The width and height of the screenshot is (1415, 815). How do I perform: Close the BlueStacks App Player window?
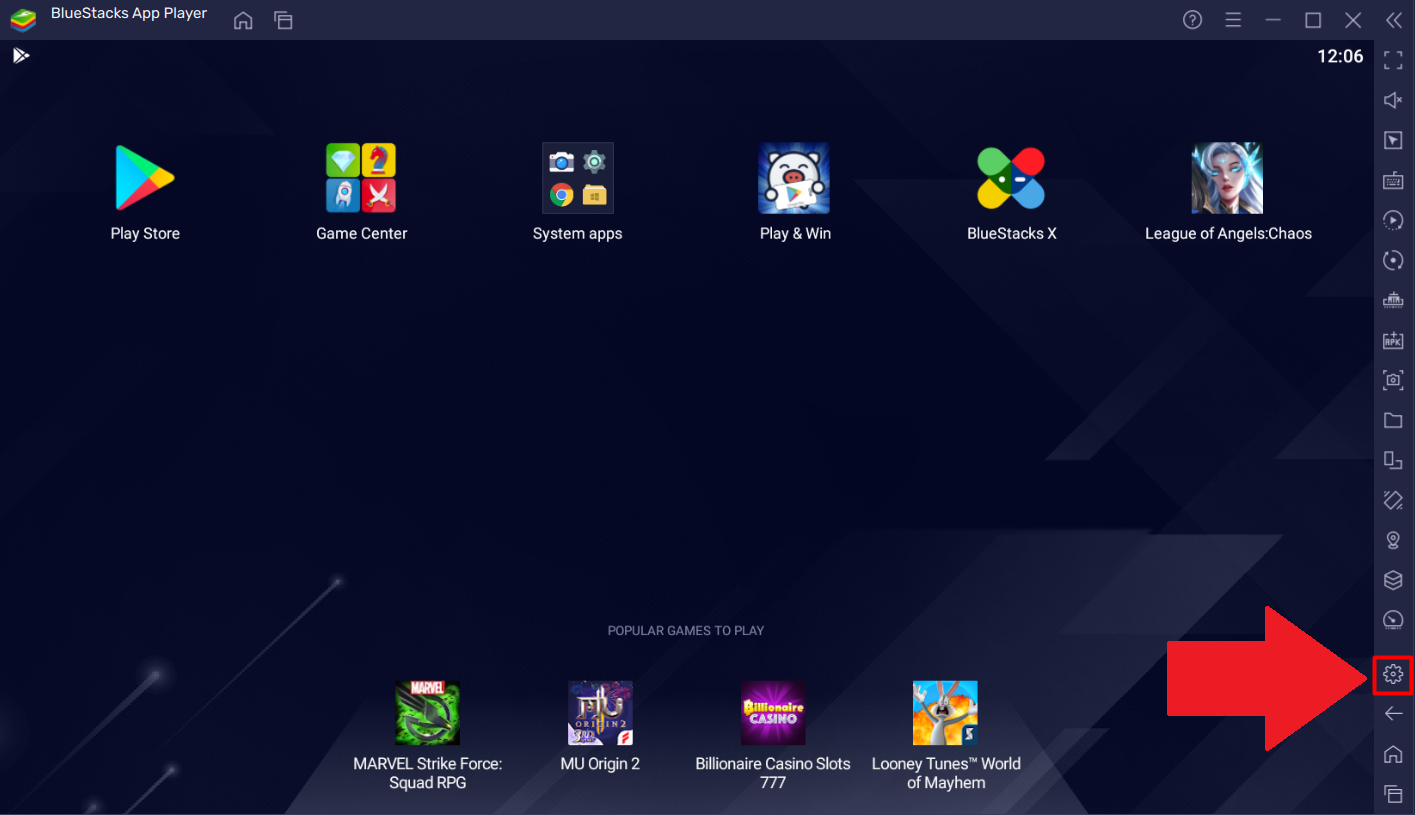[1353, 20]
